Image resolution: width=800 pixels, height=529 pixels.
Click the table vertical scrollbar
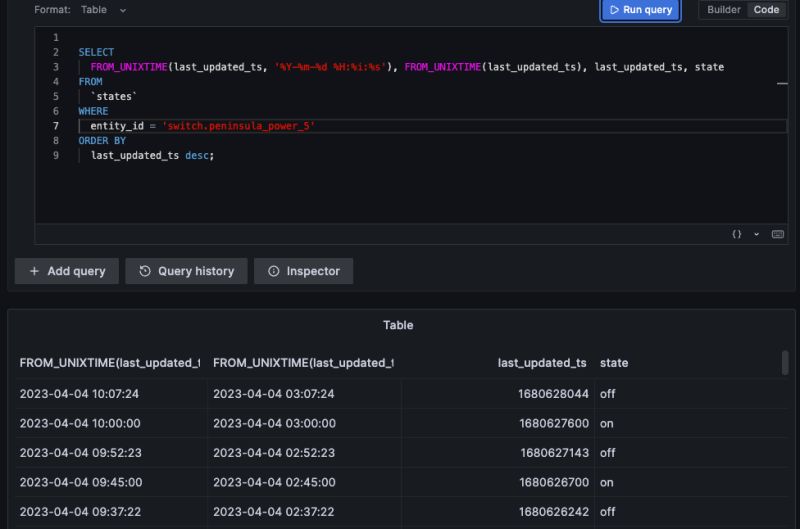[x=785, y=363]
